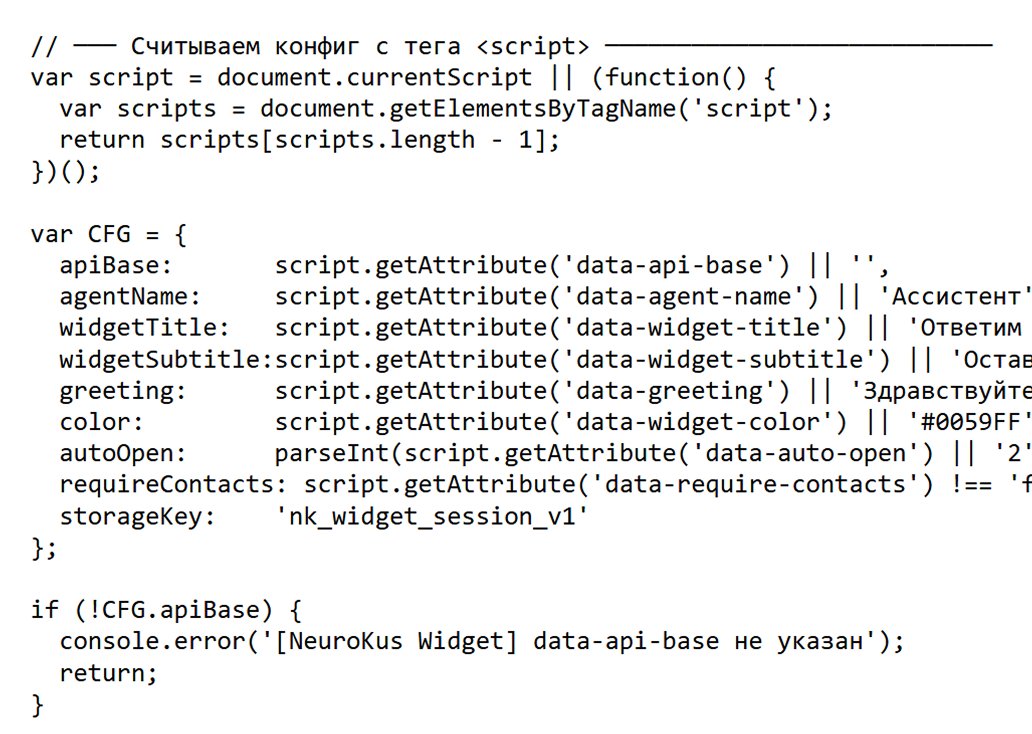Click the comment line about reading config
The width and height of the screenshot is (1032, 734).
coord(511,46)
